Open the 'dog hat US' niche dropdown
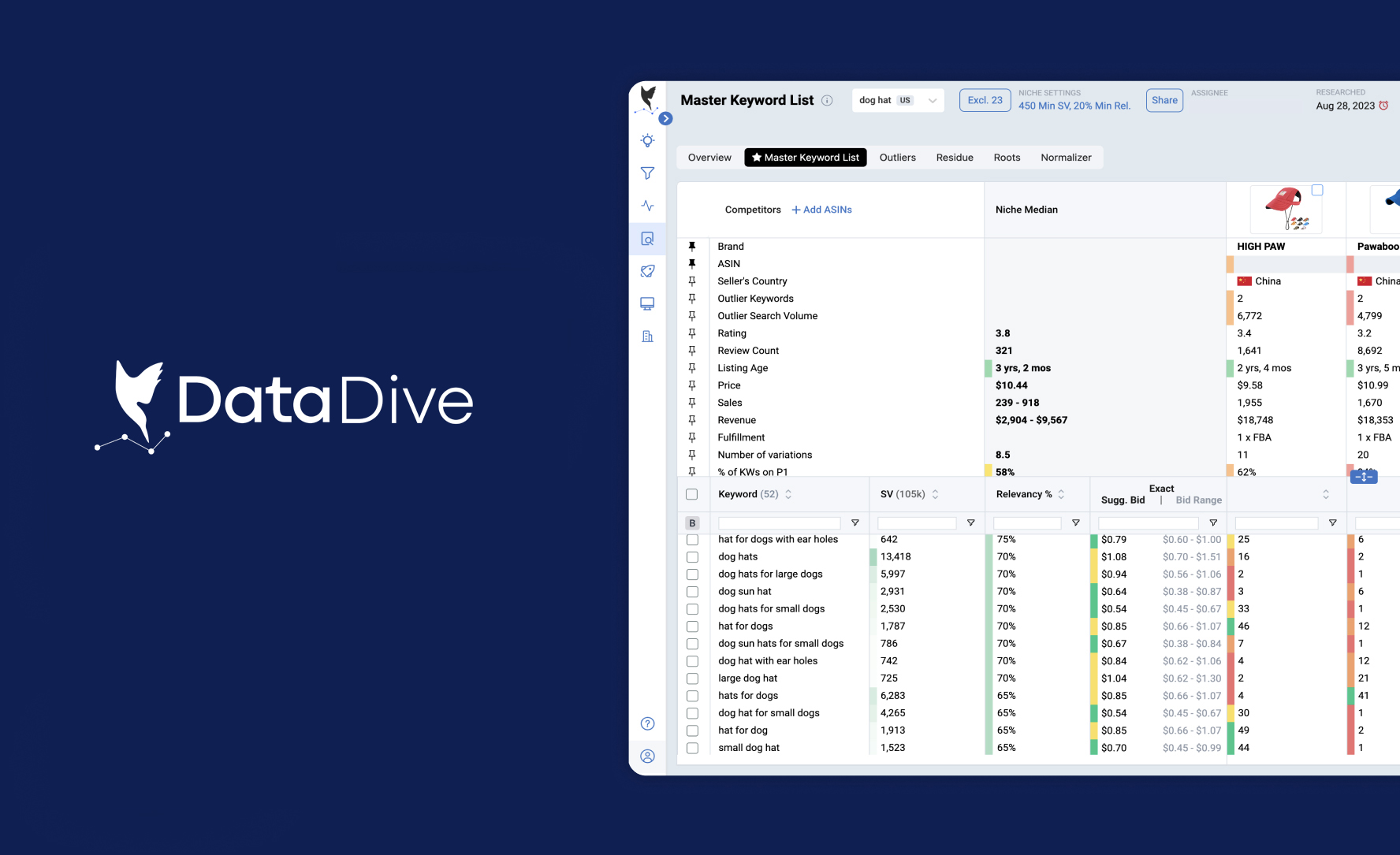 [x=898, y=100]
